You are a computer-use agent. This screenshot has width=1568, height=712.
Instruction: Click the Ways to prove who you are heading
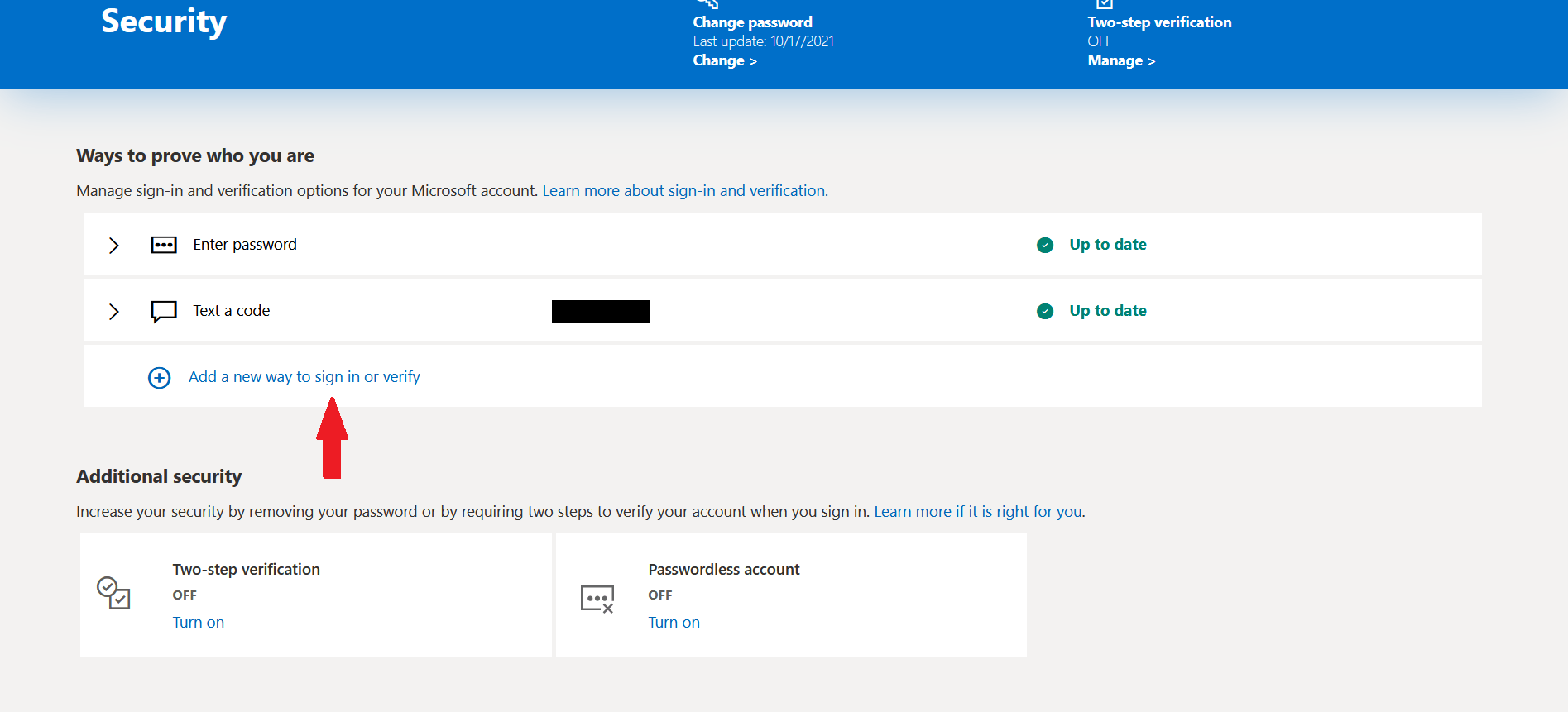pos(195,156)
